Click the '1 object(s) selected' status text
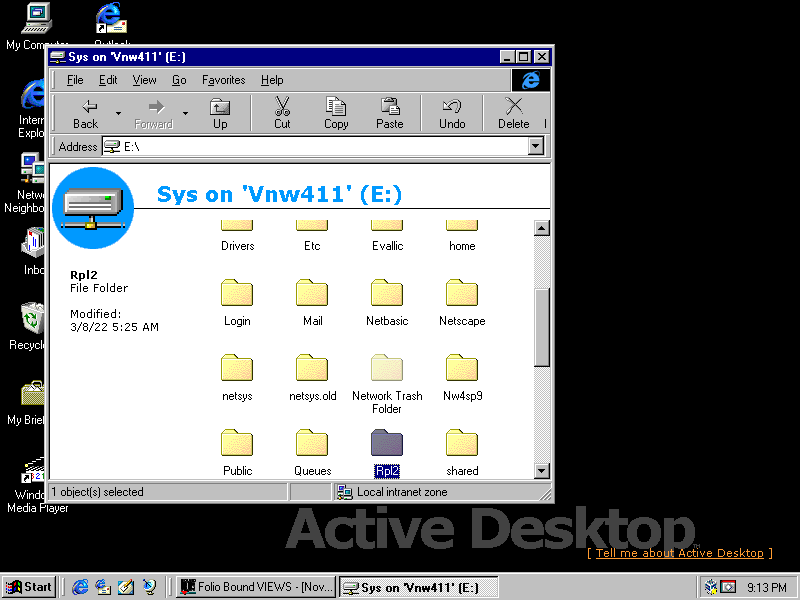This screenshot has height=600, width=800. 97,492
